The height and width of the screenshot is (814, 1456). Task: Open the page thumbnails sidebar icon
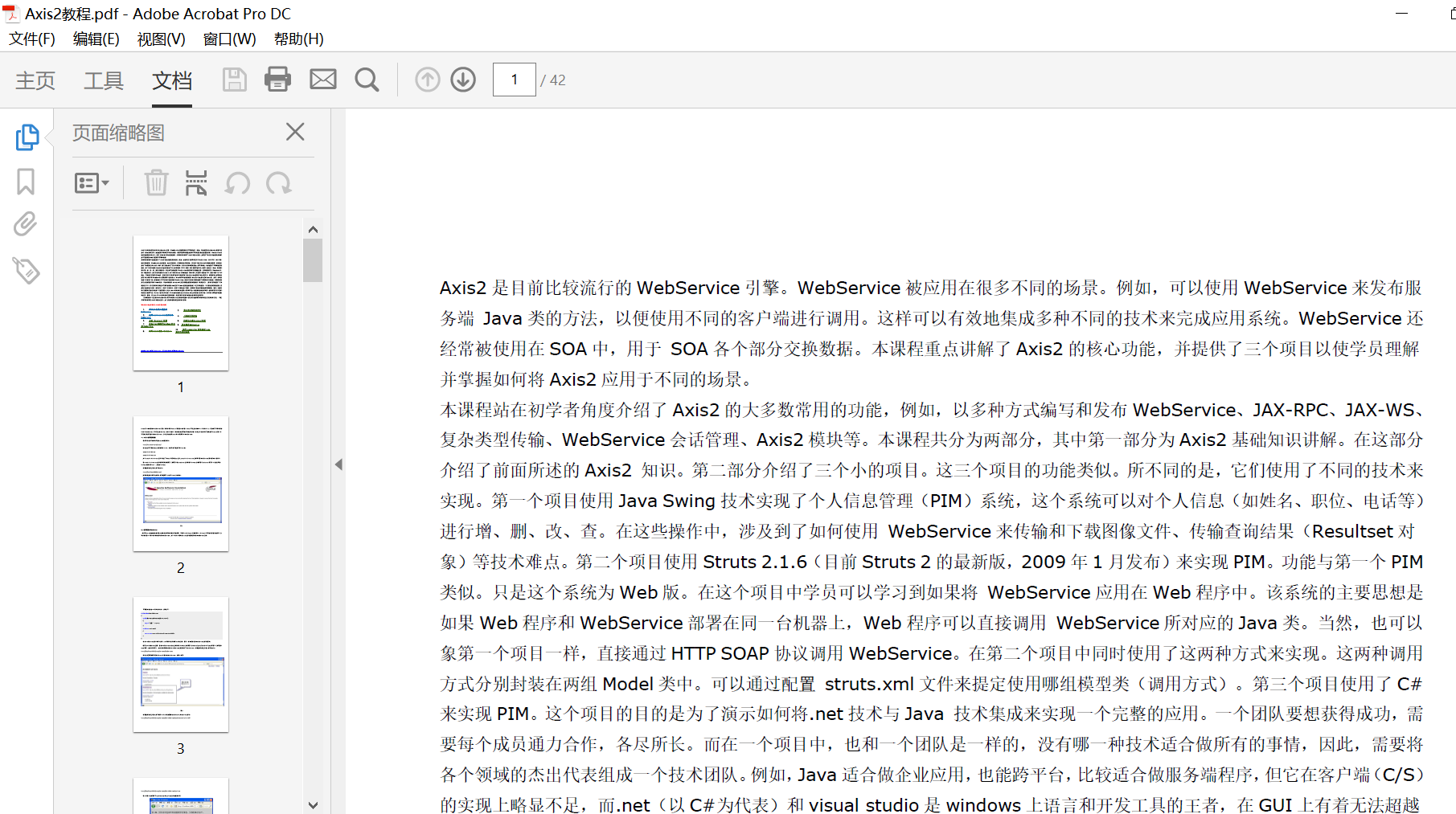(x=27, y=137)
